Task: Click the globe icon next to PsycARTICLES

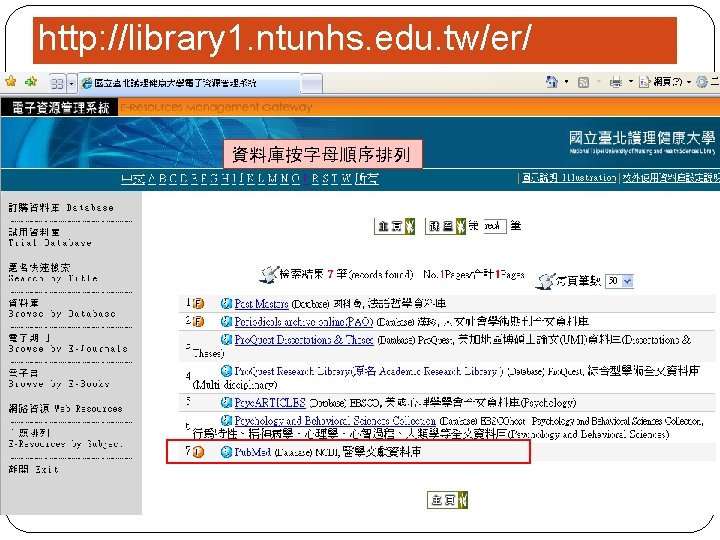Action: click(226, 403)
